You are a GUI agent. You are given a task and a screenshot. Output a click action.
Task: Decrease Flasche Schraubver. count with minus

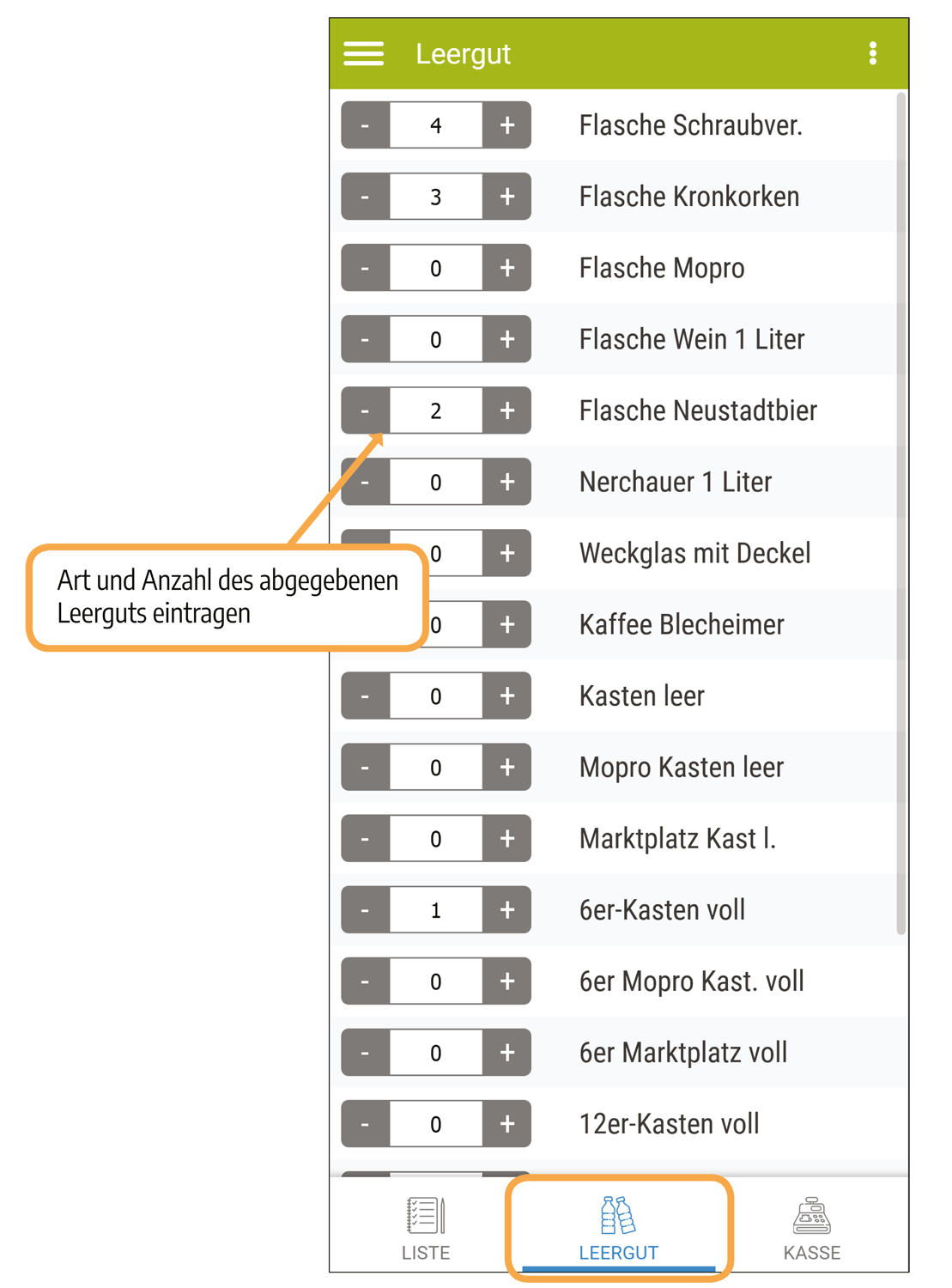366,125
